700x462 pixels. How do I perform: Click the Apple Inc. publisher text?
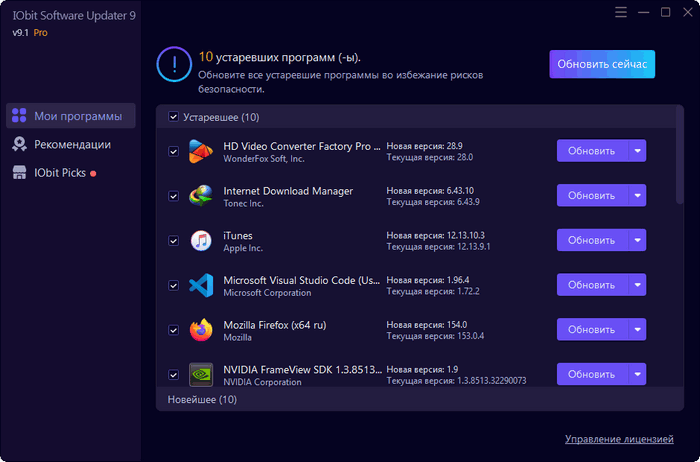pyautogui.click(x=243, y=248)
